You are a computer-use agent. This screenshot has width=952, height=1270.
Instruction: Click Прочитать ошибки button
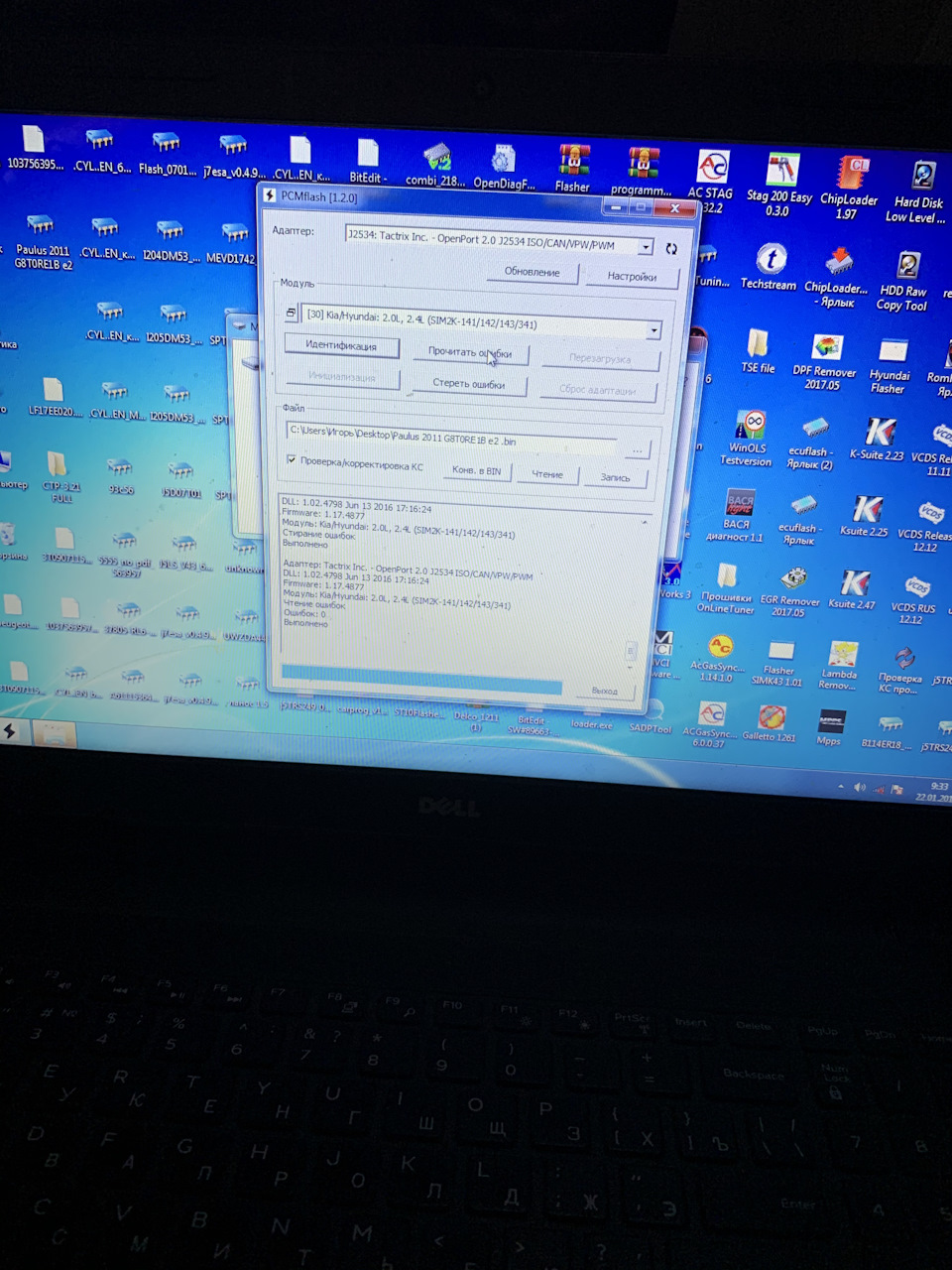pos(470,352)
